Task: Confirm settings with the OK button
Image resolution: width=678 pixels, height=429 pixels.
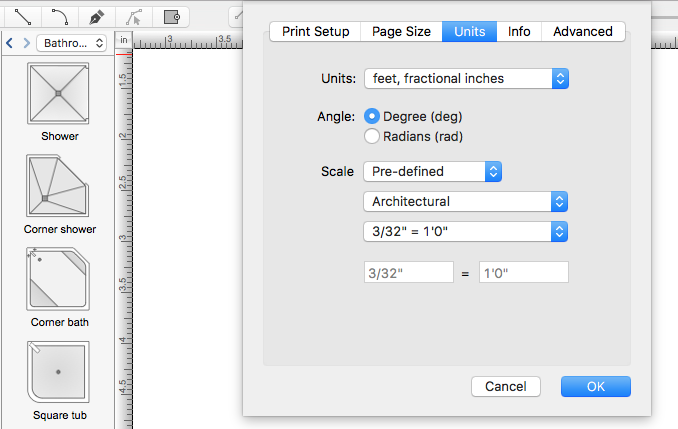Action: click(596, 386)
